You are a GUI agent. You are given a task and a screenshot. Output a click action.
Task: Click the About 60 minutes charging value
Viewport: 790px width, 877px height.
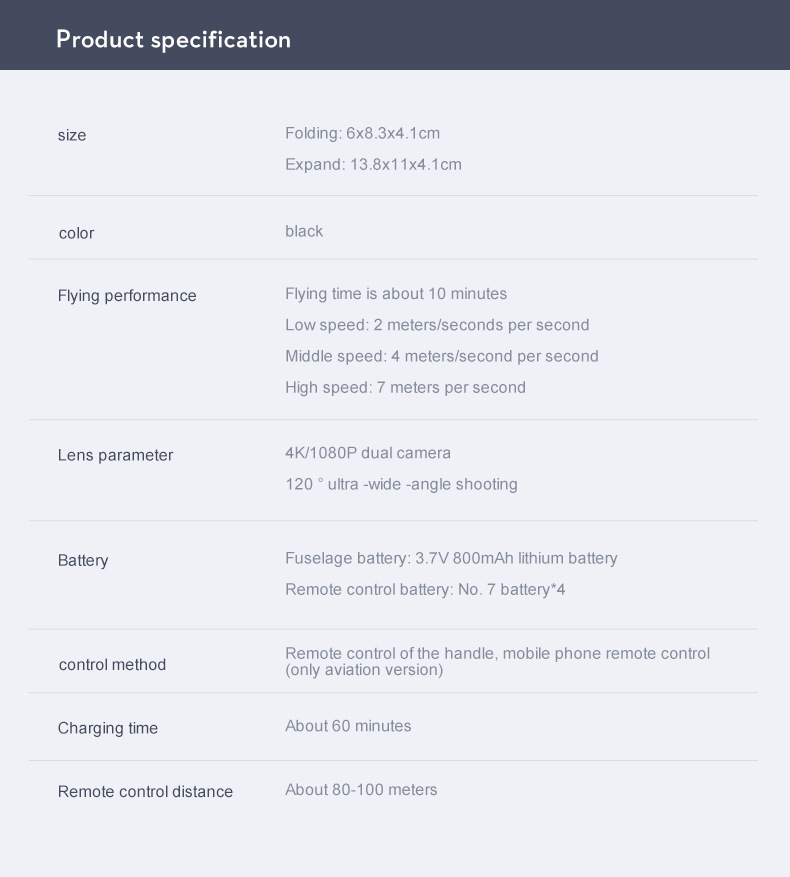pyautogui.click(x=348, y=726)
